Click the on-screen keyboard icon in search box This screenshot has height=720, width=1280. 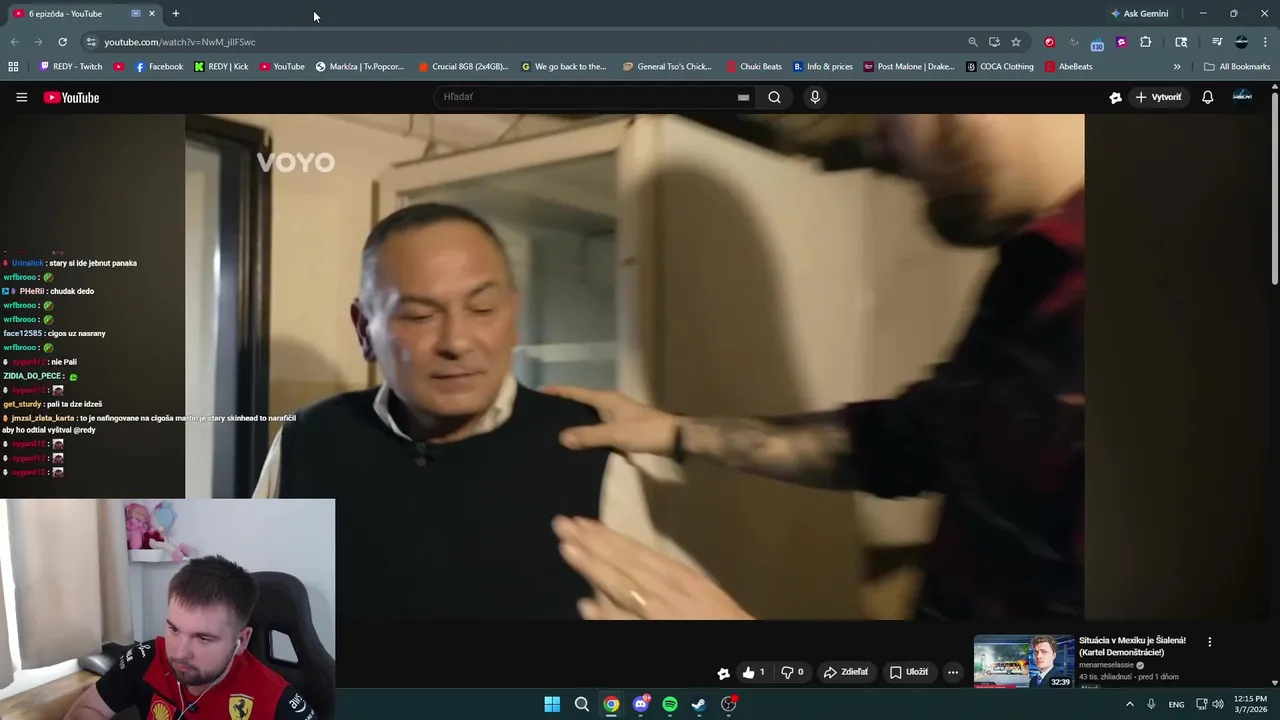click(x=743, y=97)
